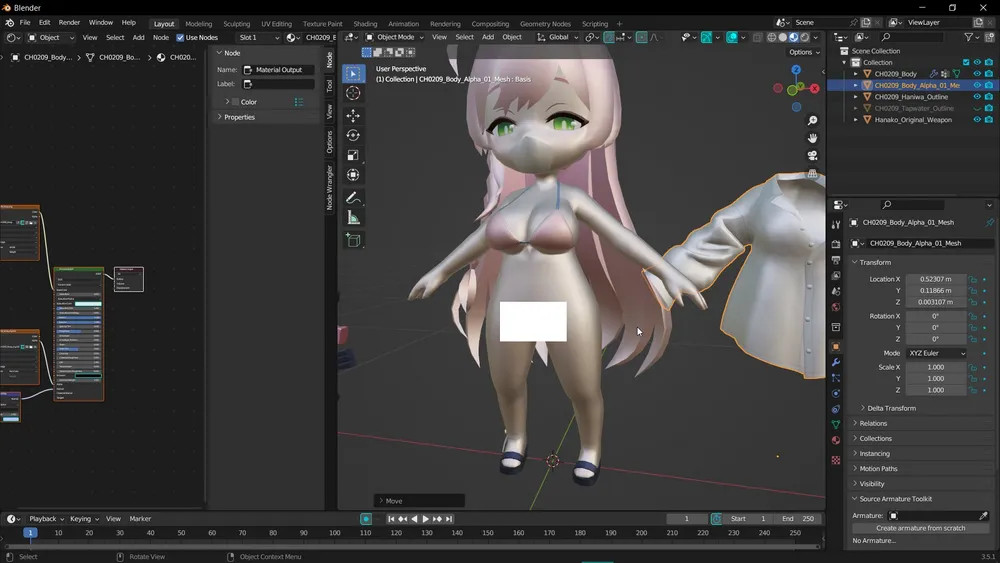This screenshot has width=1000, height=563.
Task: Click the armature eyedropper icon
Action: (983, 515)
